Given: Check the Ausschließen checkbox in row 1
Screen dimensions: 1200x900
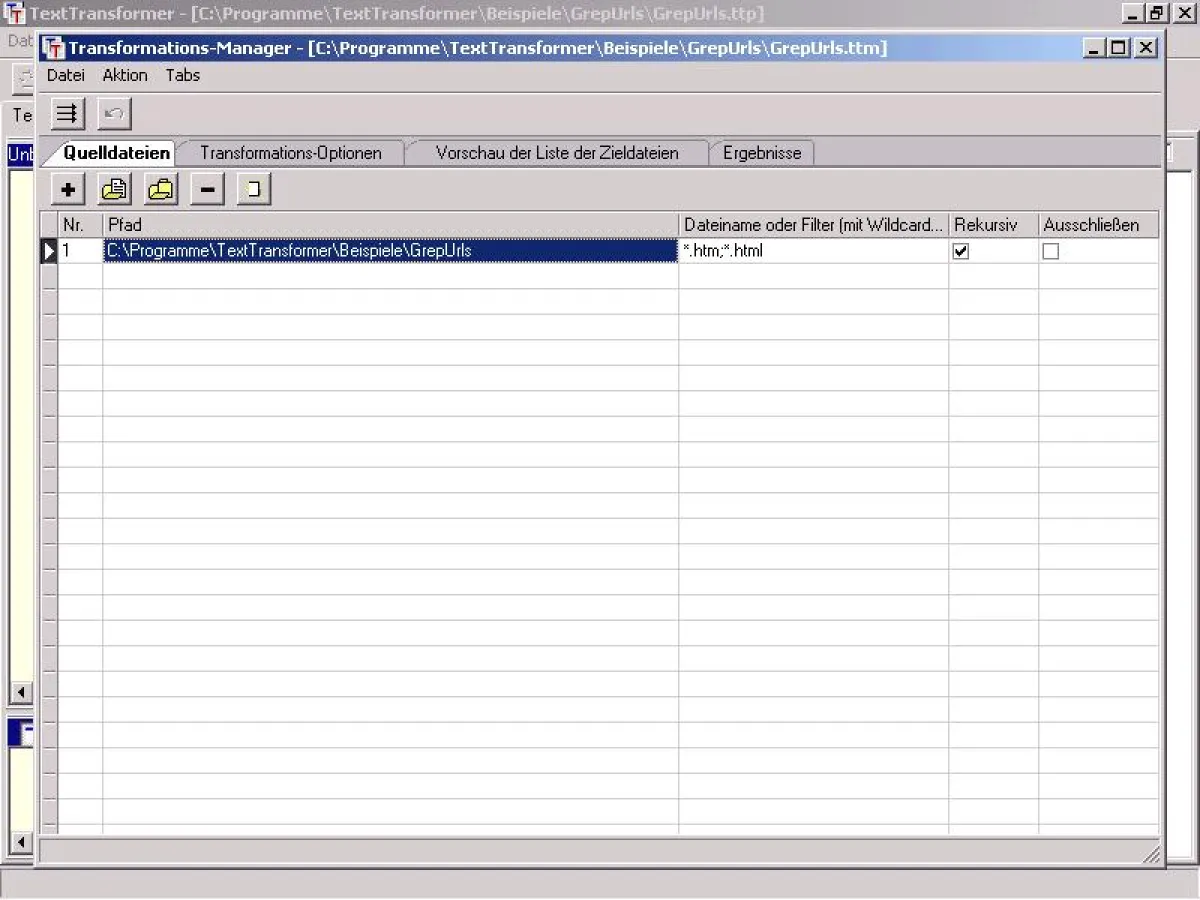Looking at the screenshot, I should click(1050, 252).
